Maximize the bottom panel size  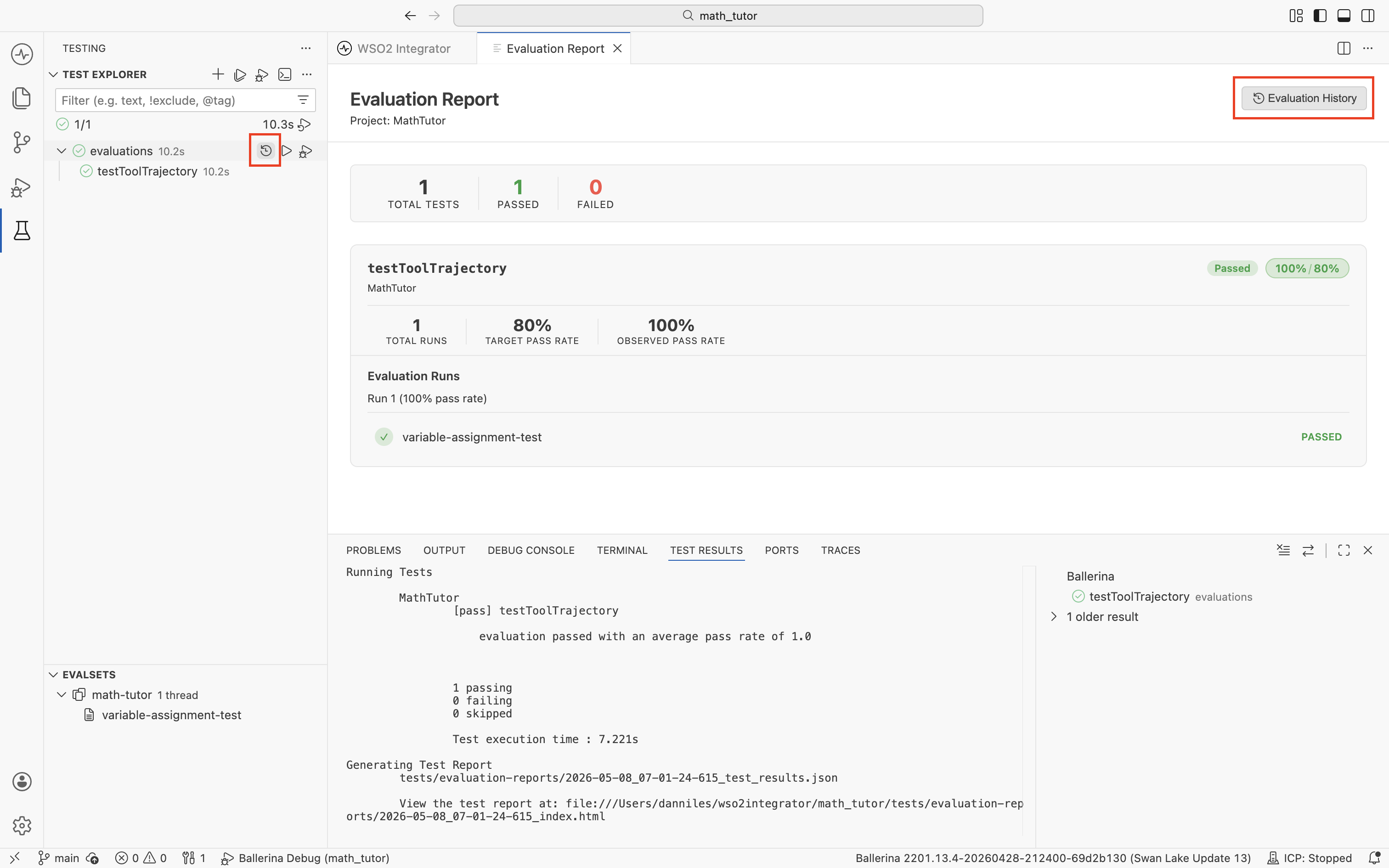pyautogui.click(x=1344, y=550)
